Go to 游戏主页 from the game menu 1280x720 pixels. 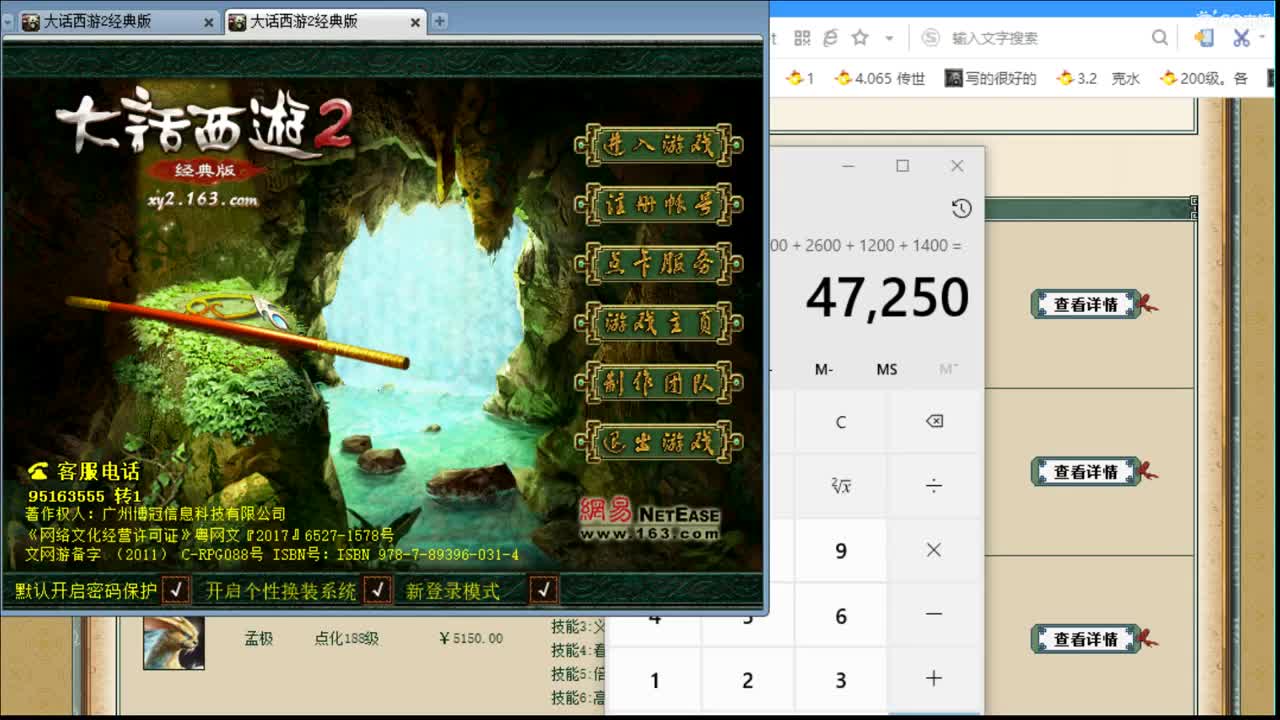click(659, 323)
